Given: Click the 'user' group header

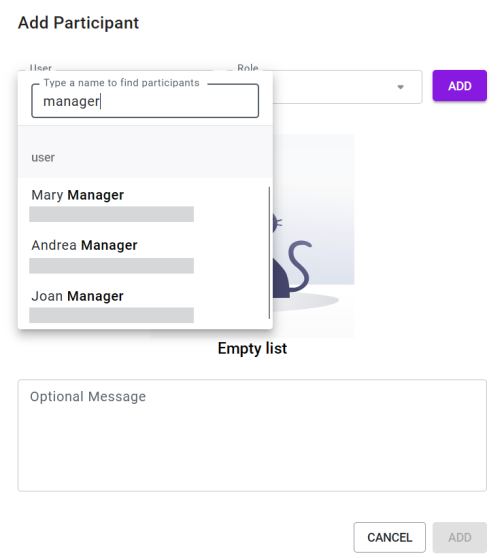Looking at the screenshot, I should point(43,157).
